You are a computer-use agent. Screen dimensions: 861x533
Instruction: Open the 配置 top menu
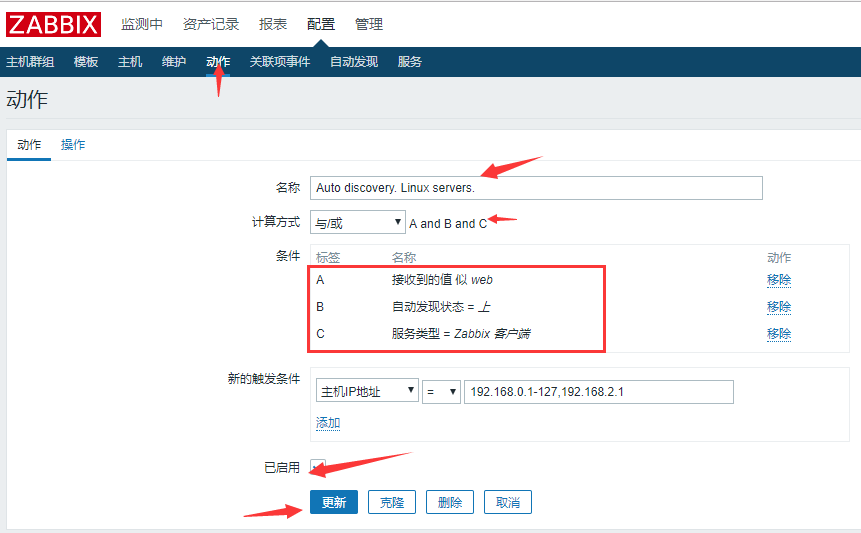321,24
